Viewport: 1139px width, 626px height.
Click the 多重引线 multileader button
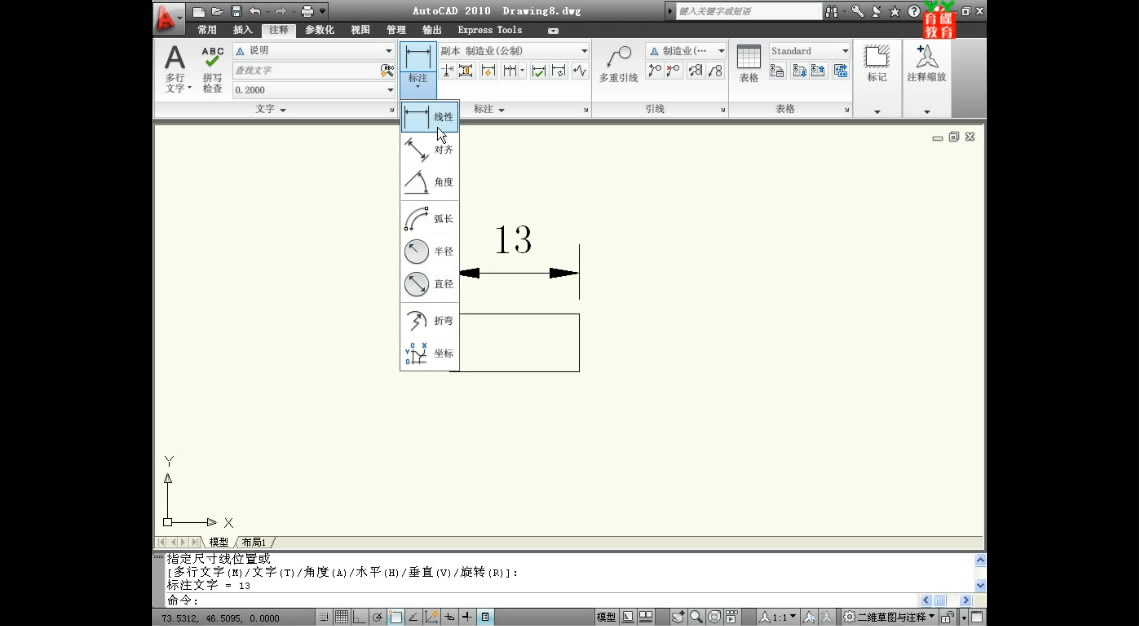point(619,64)
